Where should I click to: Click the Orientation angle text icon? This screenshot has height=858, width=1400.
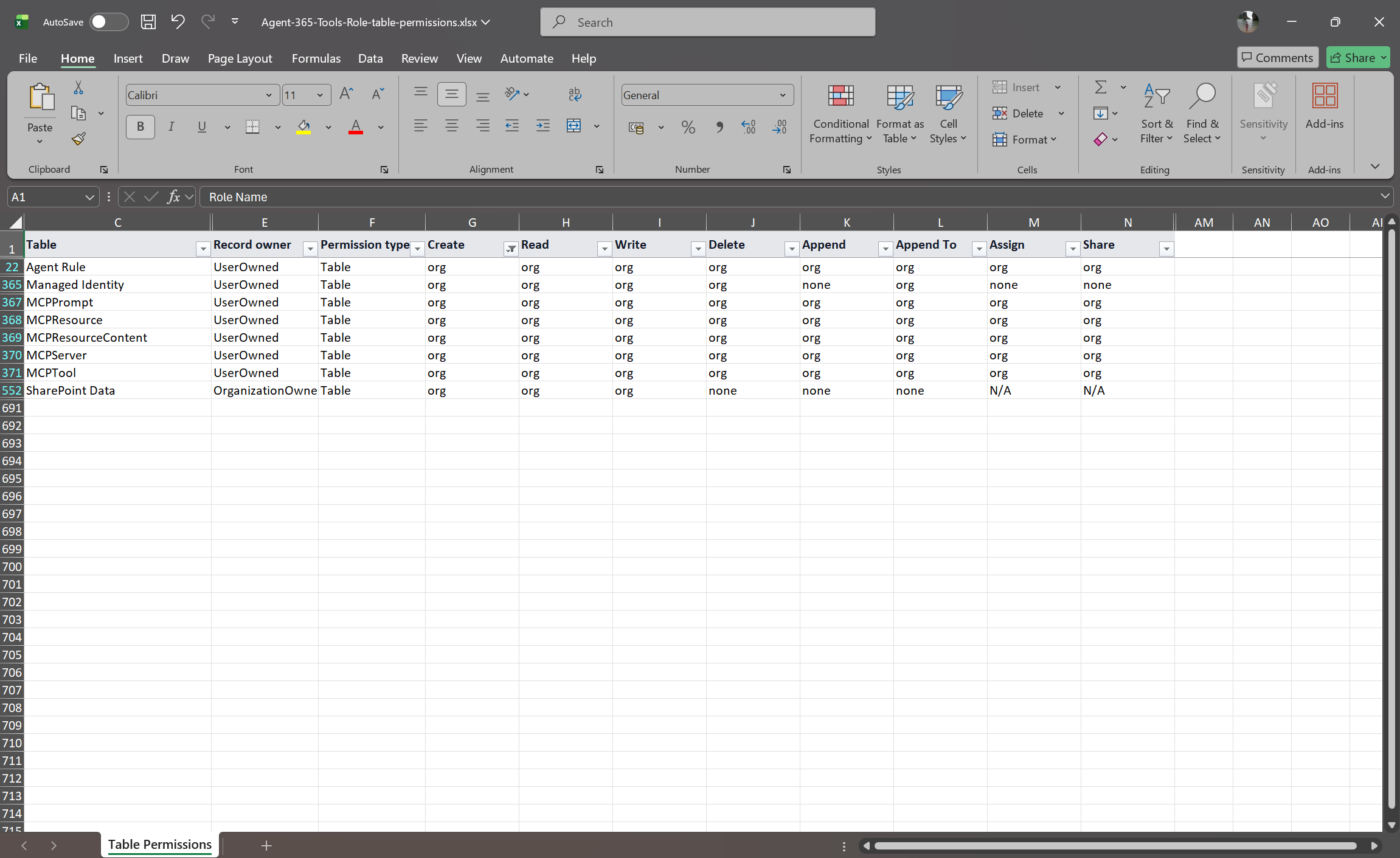[512, 94]
